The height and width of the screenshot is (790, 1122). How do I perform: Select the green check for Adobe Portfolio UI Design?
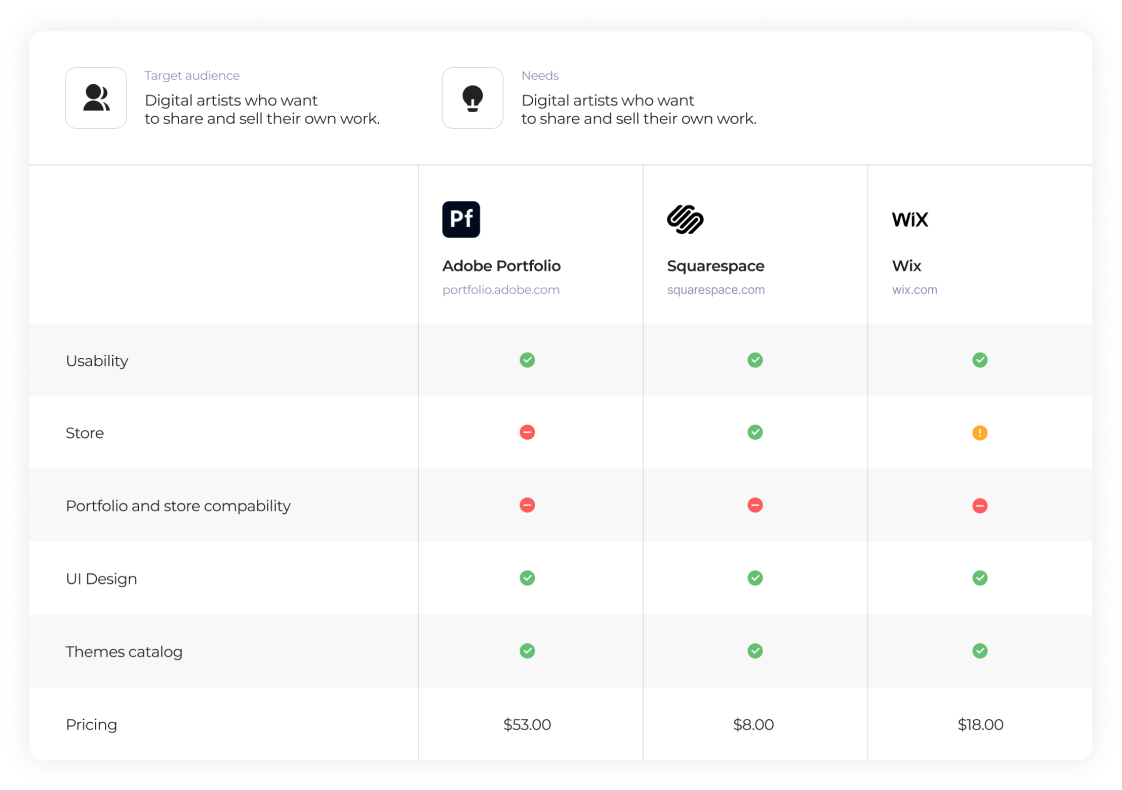point(527,578)
